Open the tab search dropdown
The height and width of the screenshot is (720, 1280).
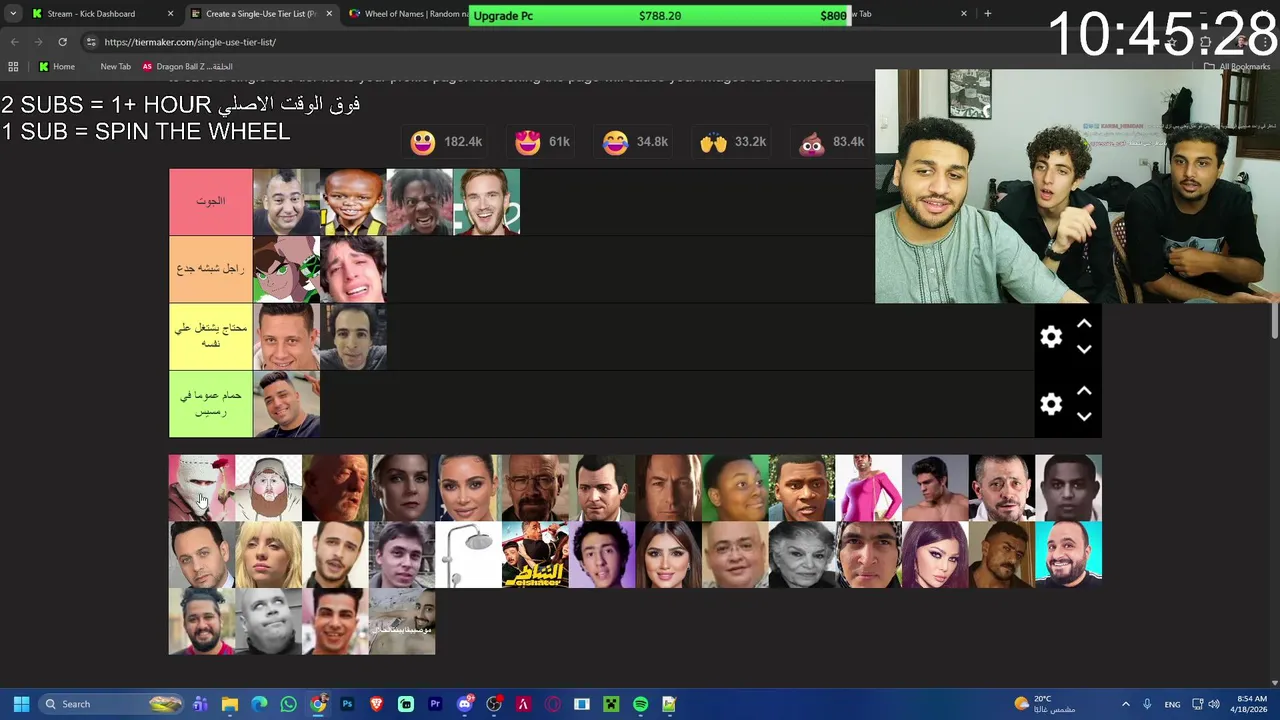[13, 14]
